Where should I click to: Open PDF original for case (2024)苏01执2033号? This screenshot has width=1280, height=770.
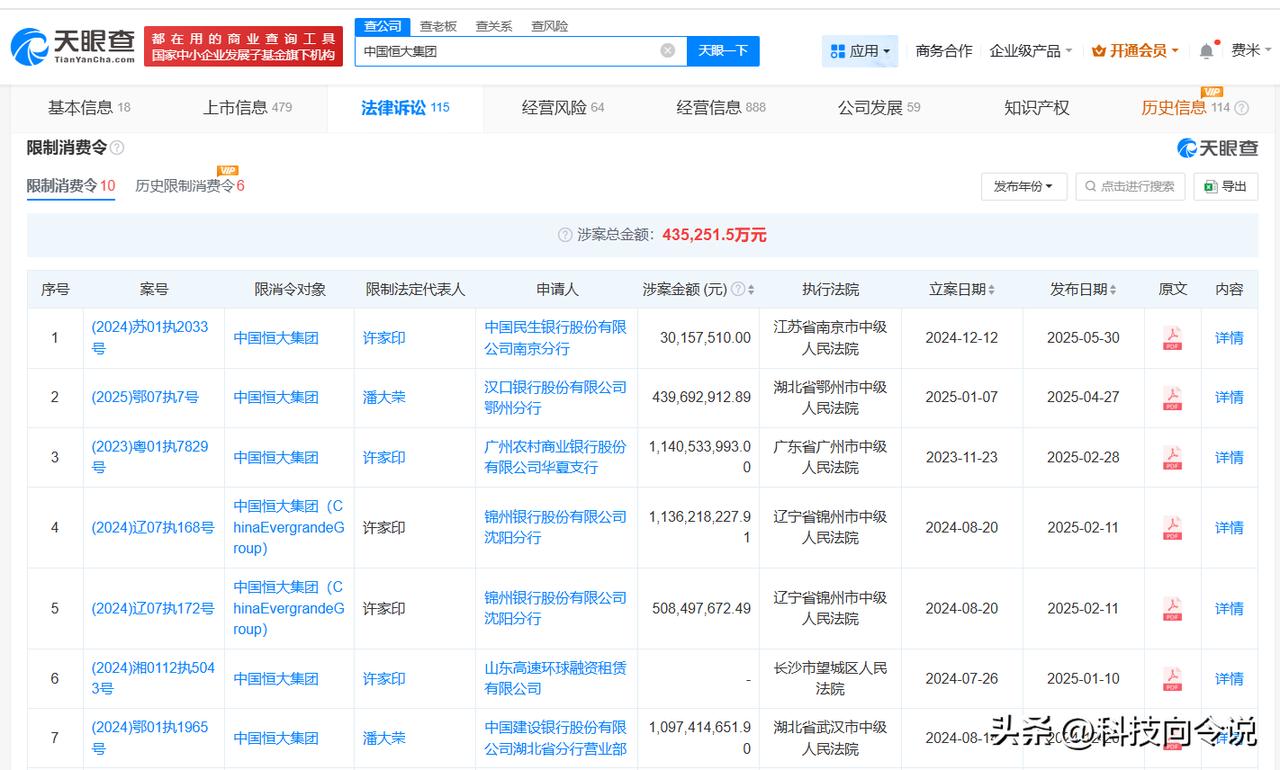tap(1172, 338)
